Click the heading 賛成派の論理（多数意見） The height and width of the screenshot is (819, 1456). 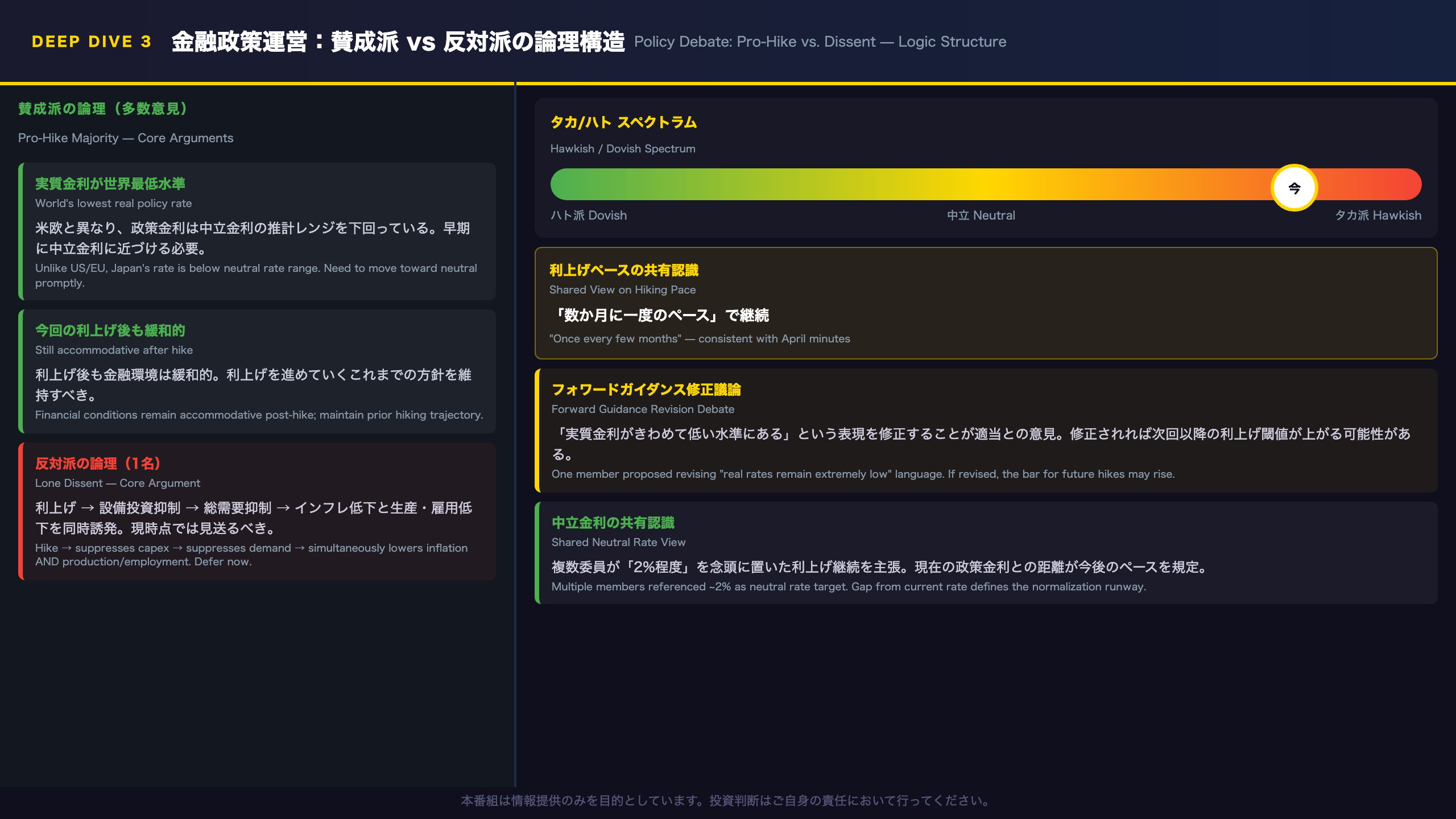click(103, 109)
